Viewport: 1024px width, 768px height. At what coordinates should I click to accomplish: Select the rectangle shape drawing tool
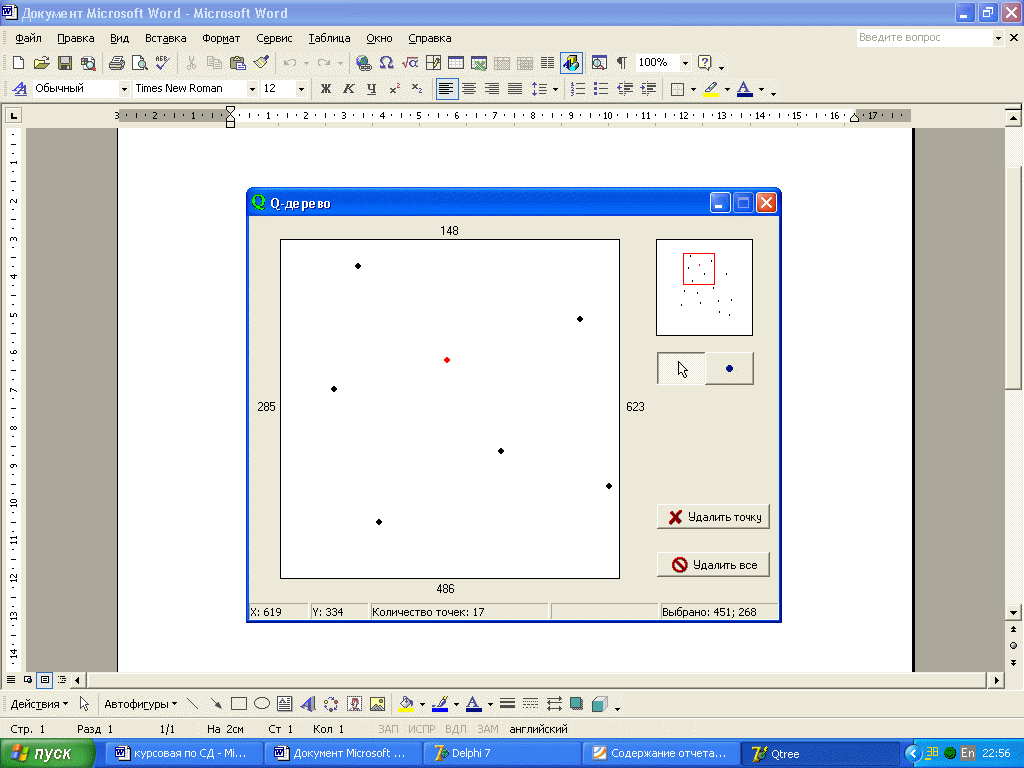[239, 703]
